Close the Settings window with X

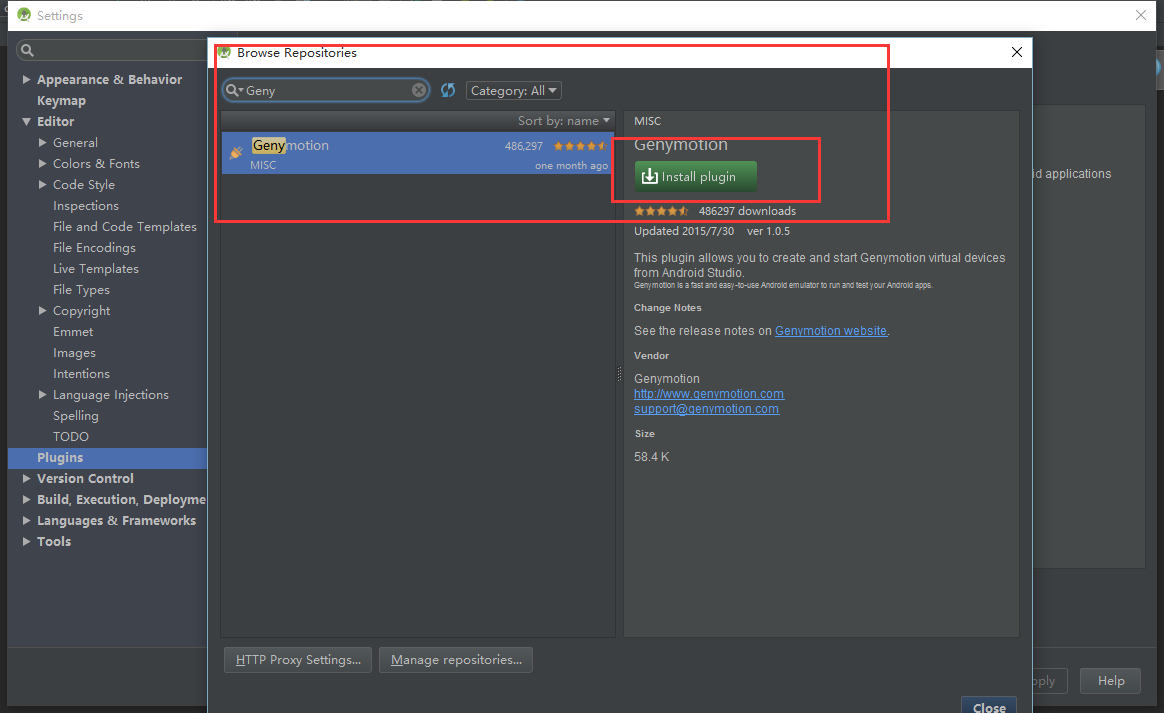(x=1141, y=15)
